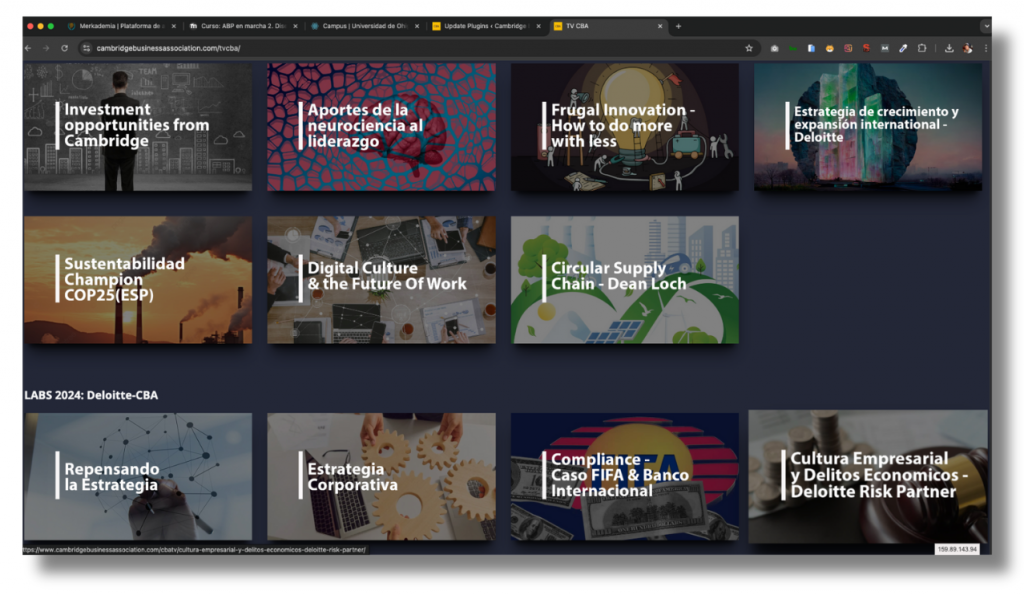This screenshot has width=1024, height=595.
Task: Open Estrategia Corporativa card
Action: tap(381, 476)
